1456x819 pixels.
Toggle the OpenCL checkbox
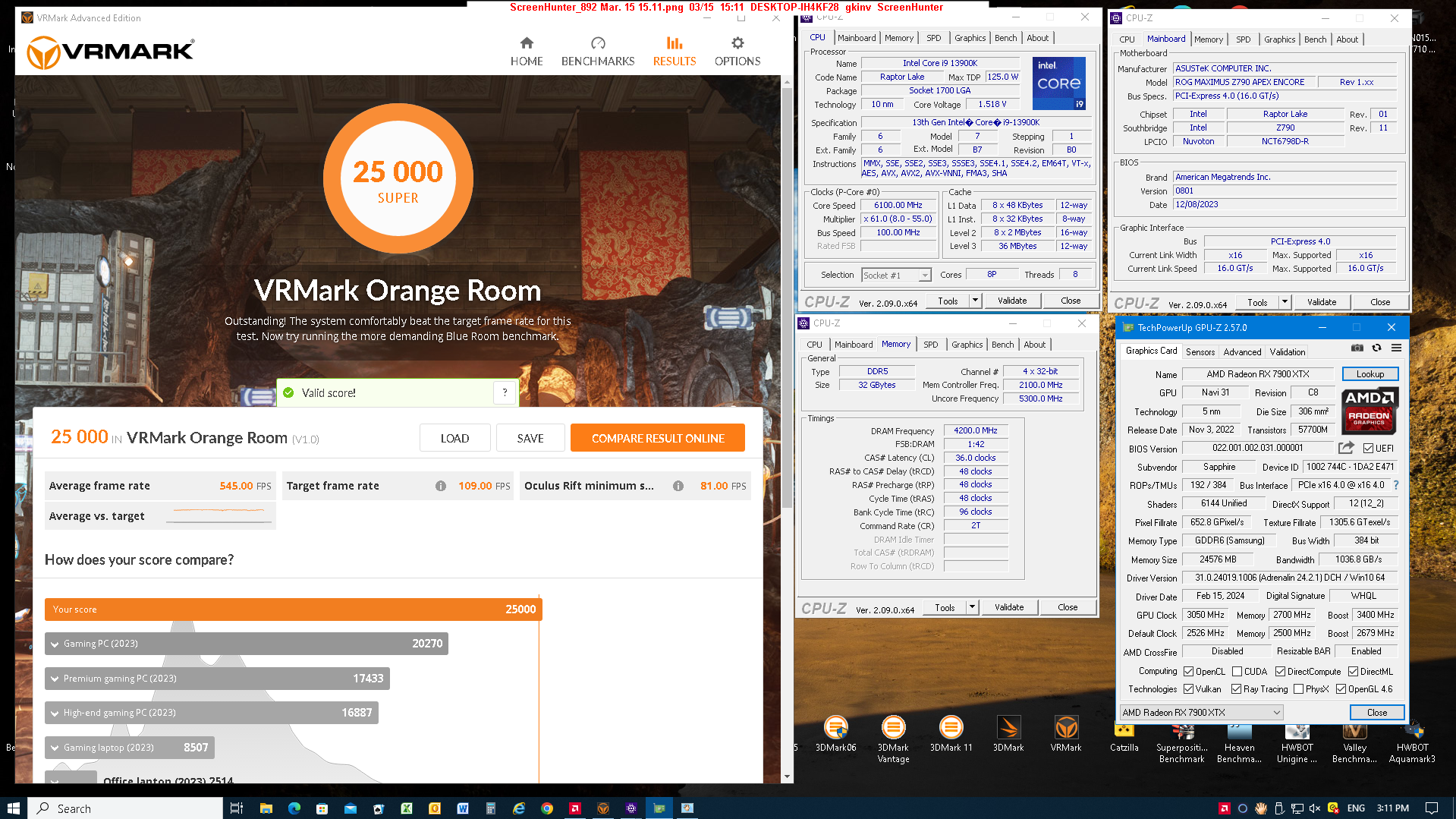click(x=1188, y=672)
